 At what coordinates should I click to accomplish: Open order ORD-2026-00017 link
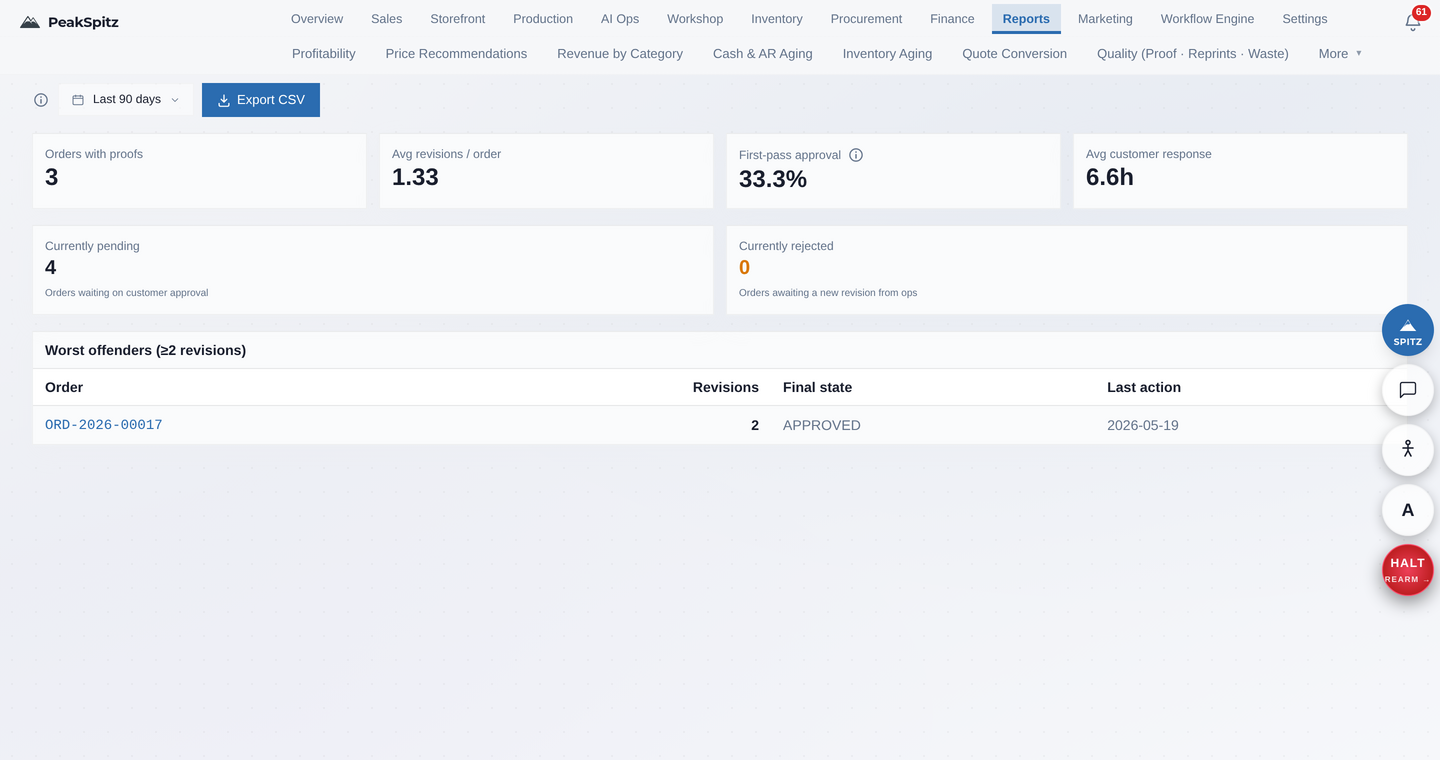coord(104,425)
